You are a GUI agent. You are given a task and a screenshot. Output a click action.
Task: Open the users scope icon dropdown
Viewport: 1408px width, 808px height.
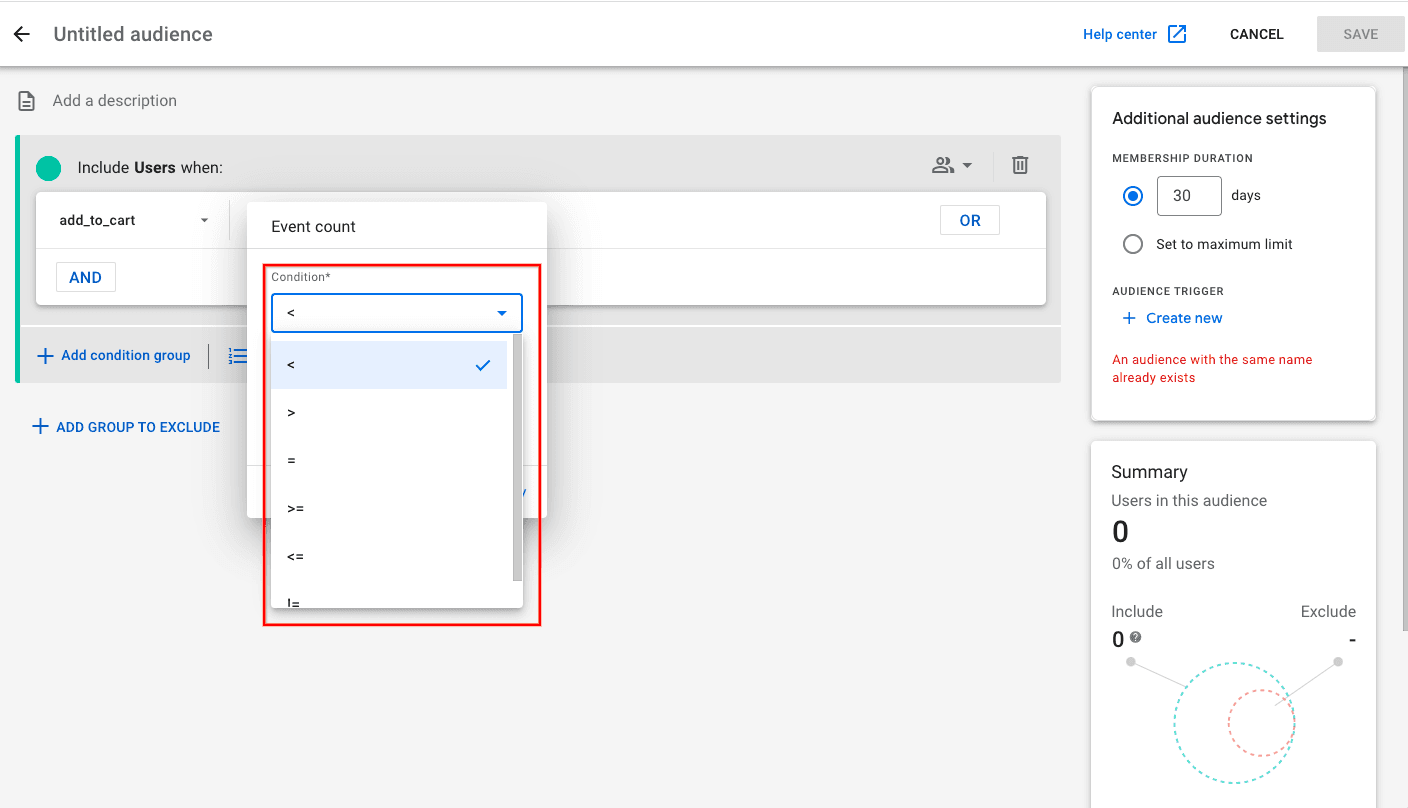952,165
